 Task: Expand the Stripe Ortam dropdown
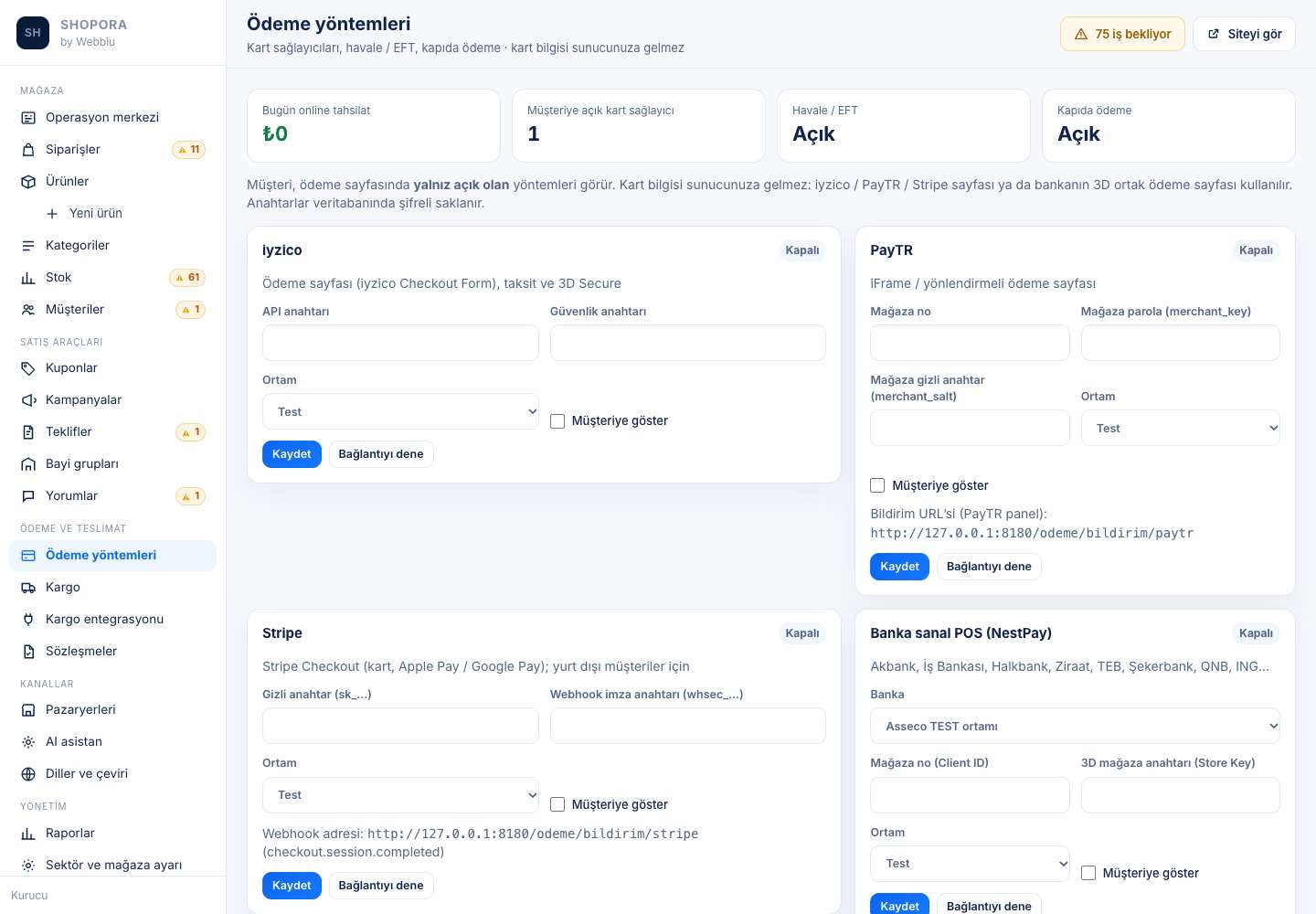[x=400, y=794]
